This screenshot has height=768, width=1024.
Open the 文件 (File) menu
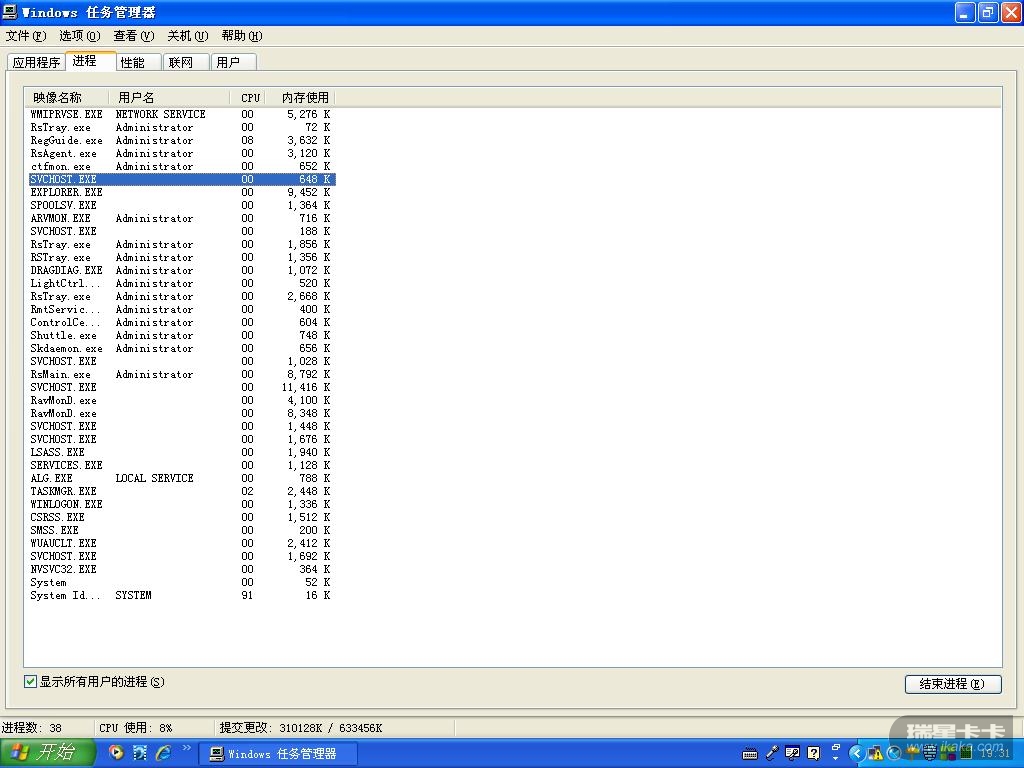pos(26,36)
